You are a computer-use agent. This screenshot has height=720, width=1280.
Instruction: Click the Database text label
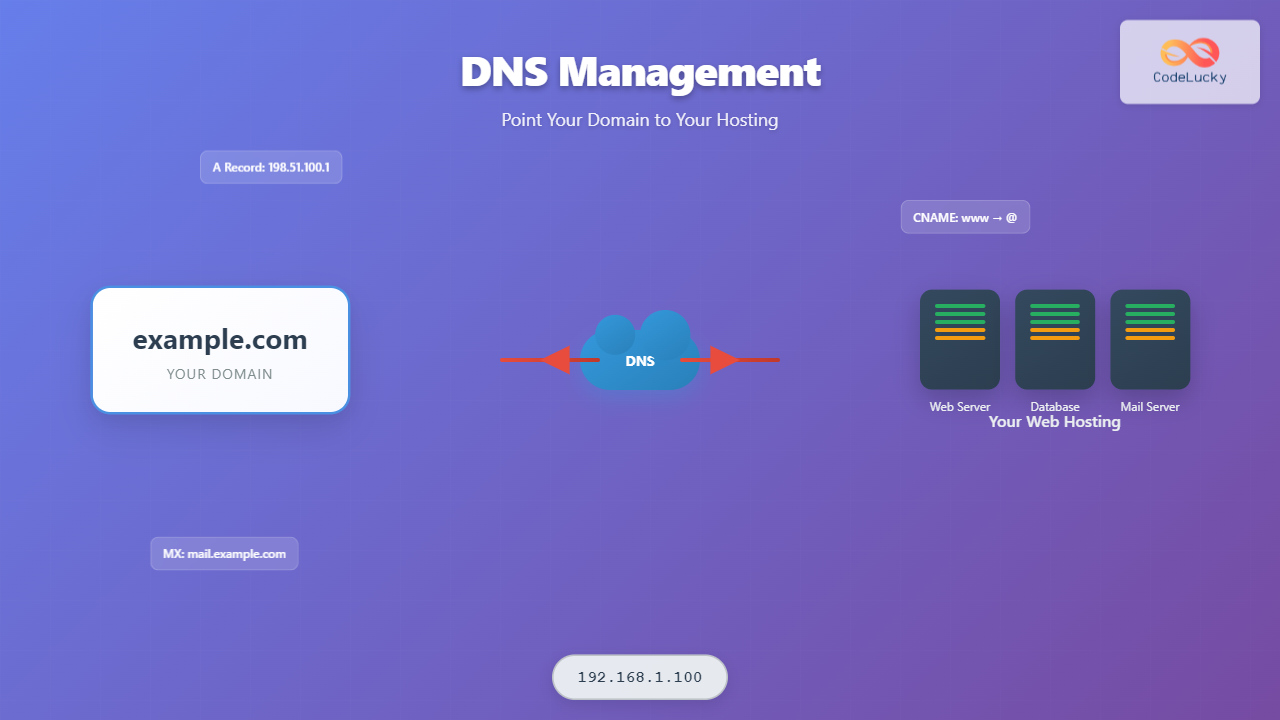[x=1054, y=406]
